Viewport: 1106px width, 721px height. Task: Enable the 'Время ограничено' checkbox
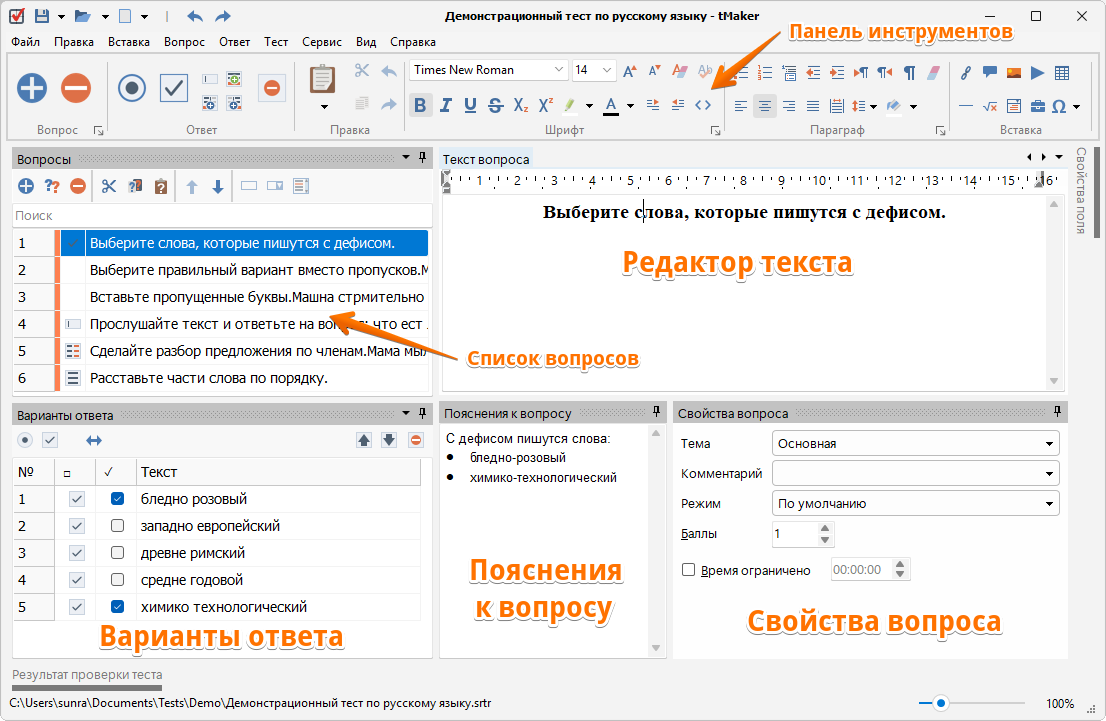pyautogui.click(x=688, y=569)
